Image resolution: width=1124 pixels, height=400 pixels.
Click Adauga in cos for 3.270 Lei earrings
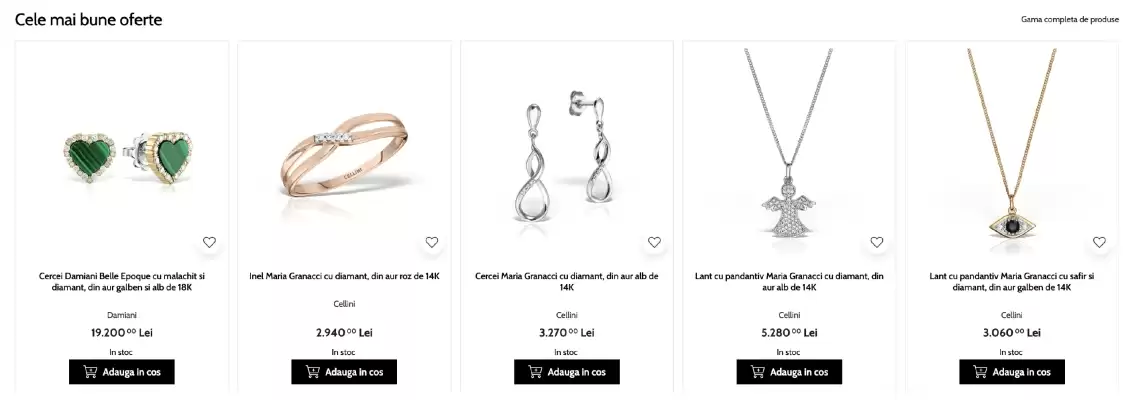click(567, 372)
